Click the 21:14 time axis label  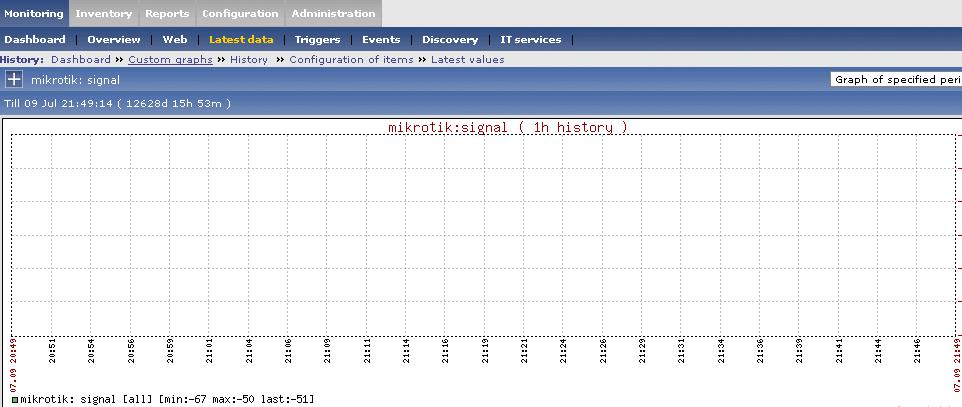[x=406, y=350]
